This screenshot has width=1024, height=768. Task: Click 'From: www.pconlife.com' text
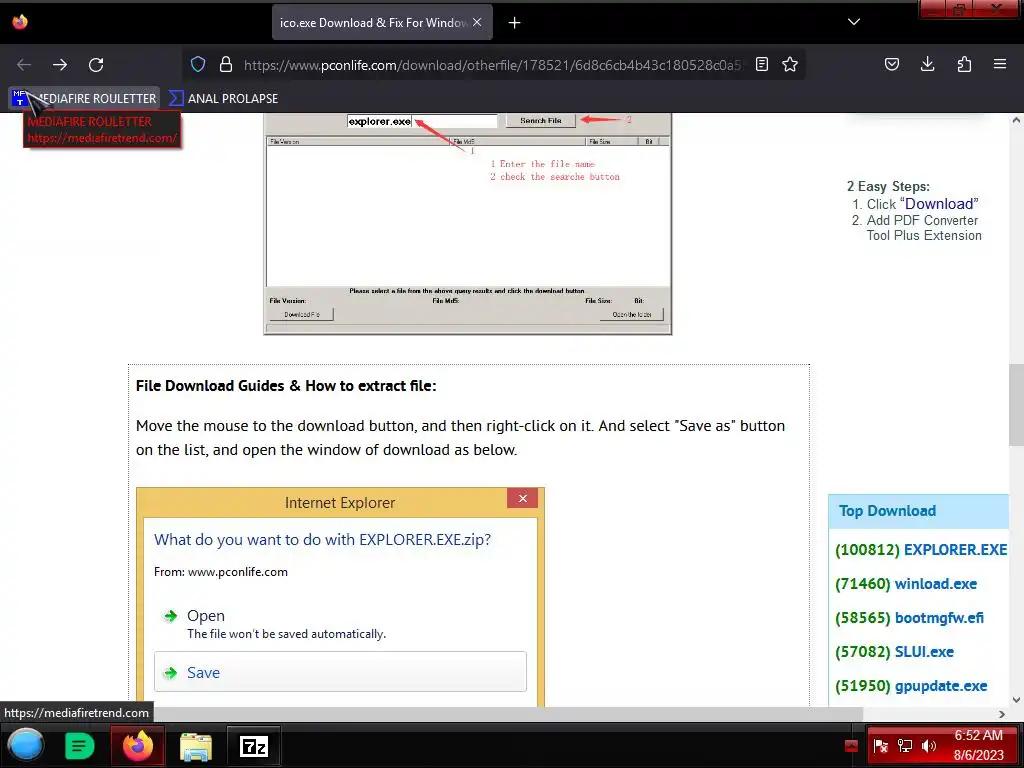point(221,571)
